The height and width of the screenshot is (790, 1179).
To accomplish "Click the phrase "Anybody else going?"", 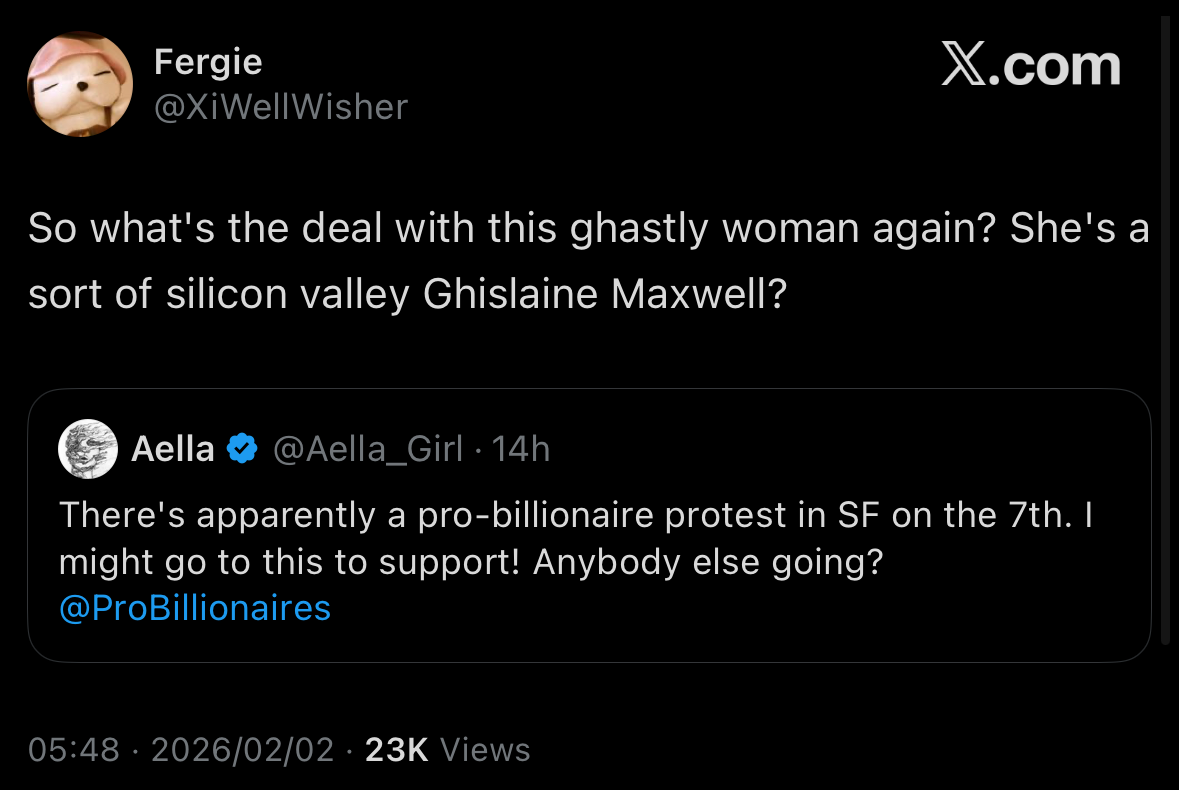I will pyautogui.click(x=708, y=562).
